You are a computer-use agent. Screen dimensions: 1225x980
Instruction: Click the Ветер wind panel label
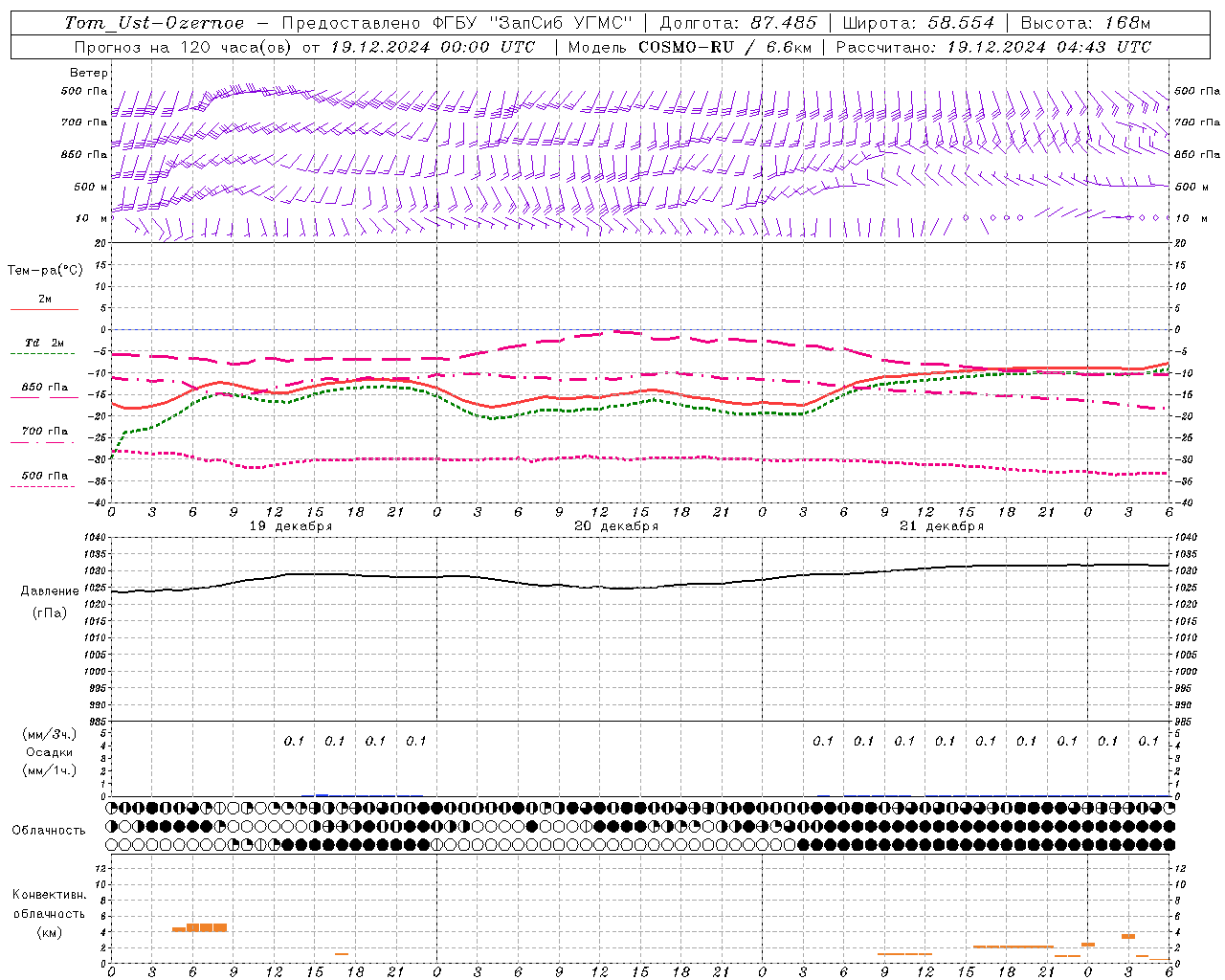click(89, 73)
